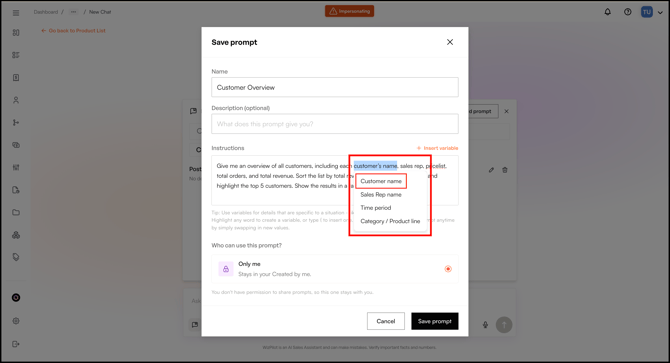Open the Dashboard breadcrumb
Screen dimensions: 670x363
[x=46, y=12]
